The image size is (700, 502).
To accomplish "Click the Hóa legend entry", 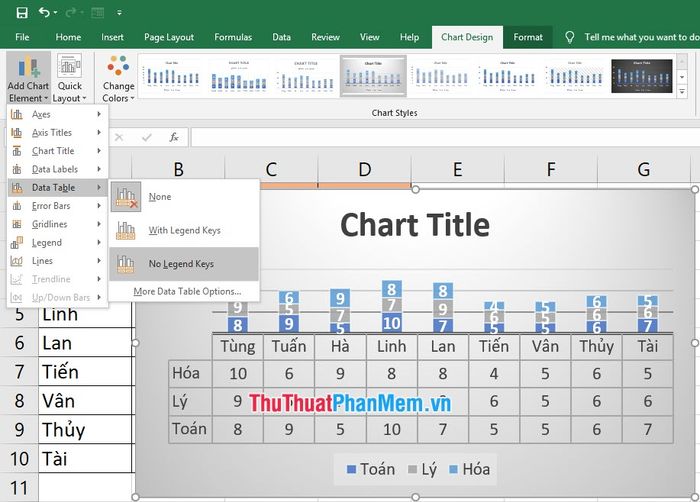I will tap(470, 469).
